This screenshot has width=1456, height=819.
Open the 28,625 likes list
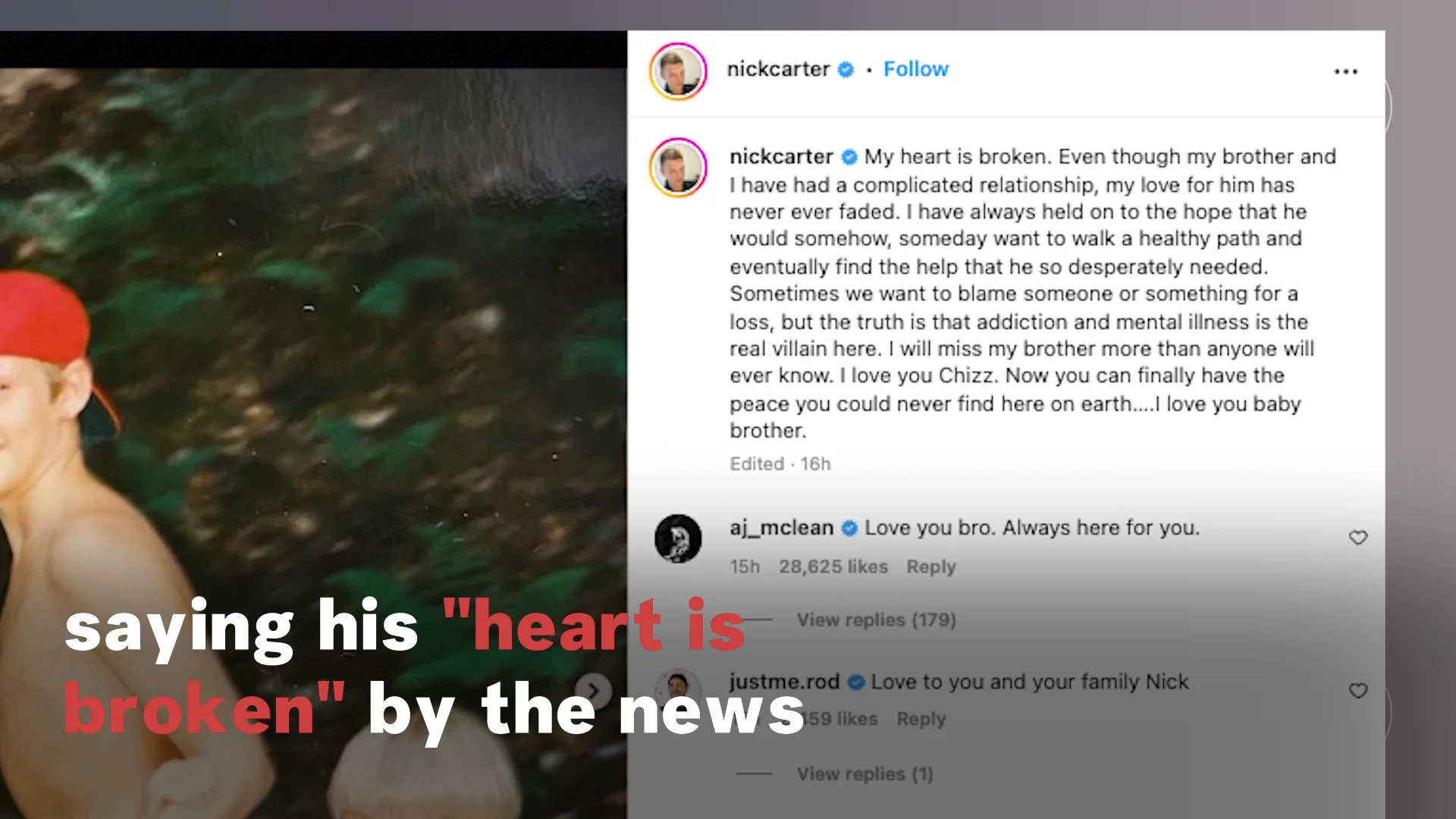coord(833,566)
